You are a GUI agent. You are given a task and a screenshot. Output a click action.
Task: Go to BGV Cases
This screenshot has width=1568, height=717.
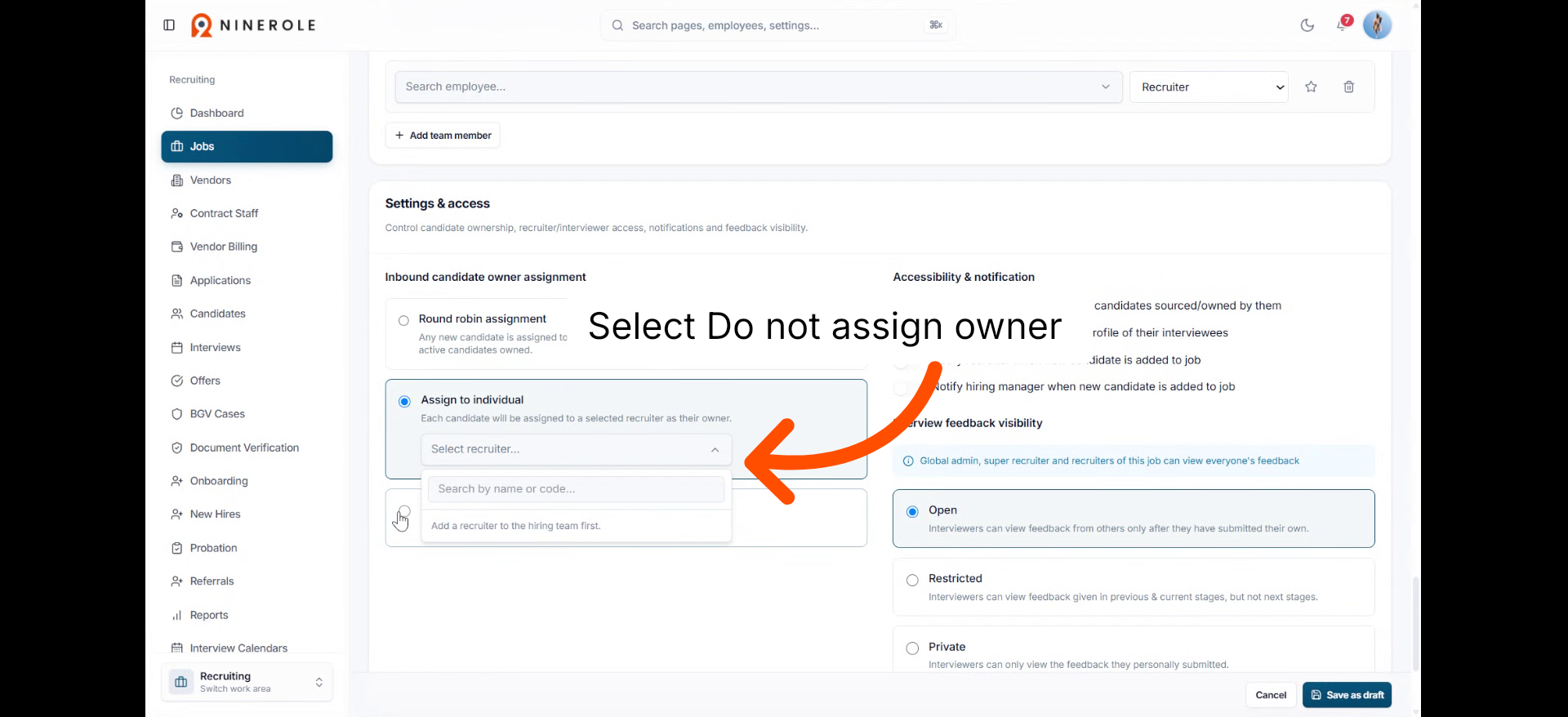point(247,414)
